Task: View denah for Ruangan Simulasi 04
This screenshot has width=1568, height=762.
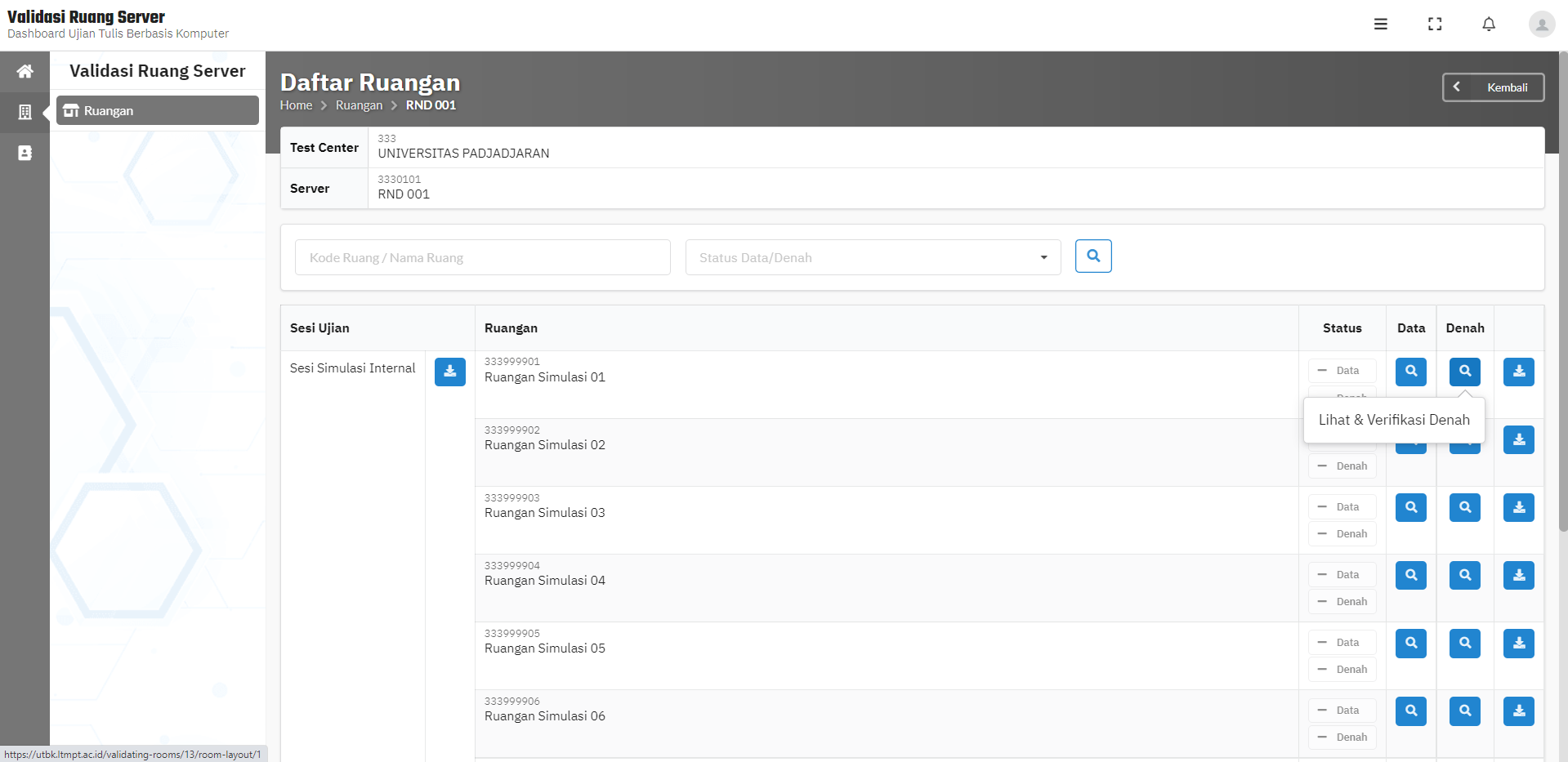Action: (1465, 575)
